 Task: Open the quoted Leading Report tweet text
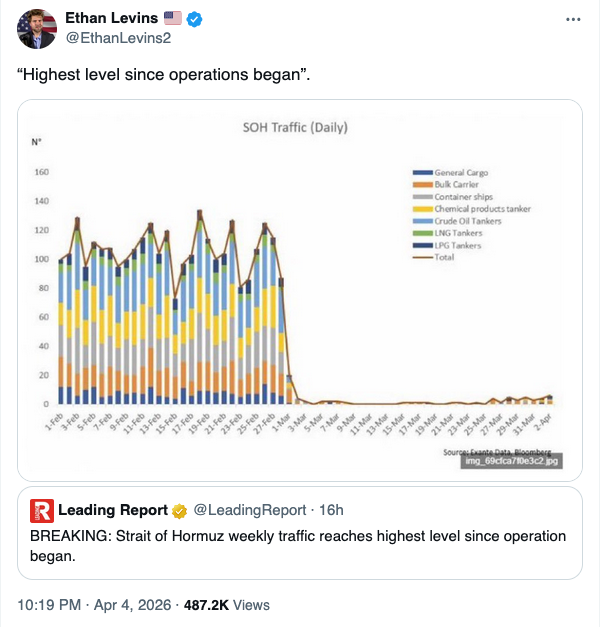[298, 546]
